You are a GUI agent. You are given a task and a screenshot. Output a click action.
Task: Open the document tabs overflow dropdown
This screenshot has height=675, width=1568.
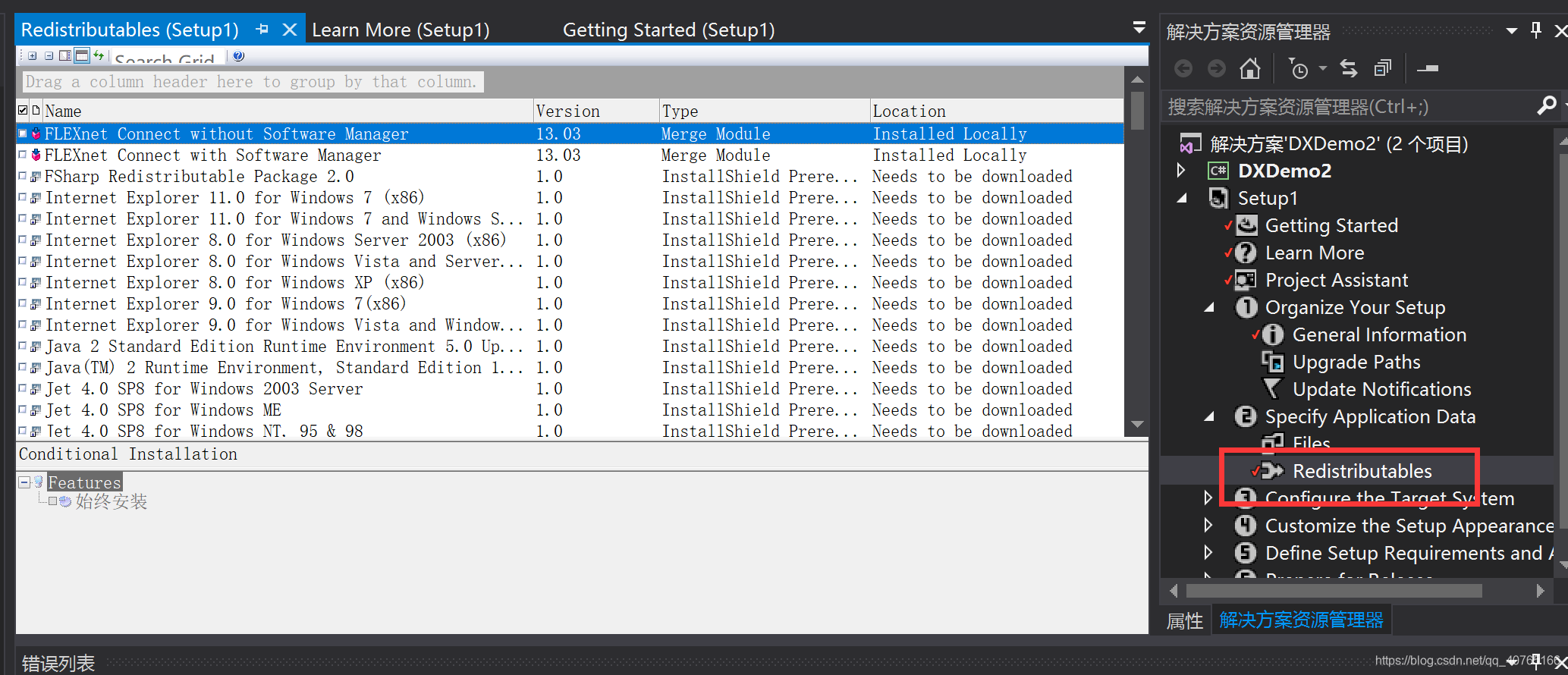1139,28
